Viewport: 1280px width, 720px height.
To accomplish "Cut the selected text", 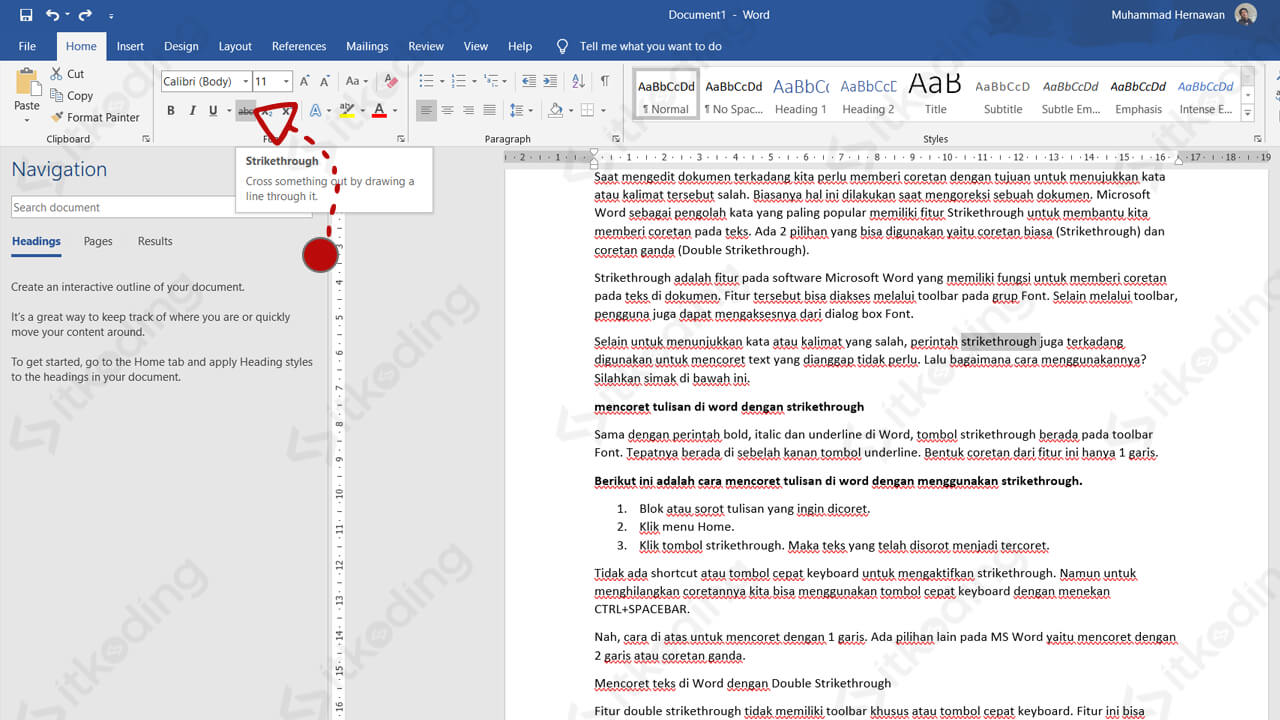I will [66, 74].
